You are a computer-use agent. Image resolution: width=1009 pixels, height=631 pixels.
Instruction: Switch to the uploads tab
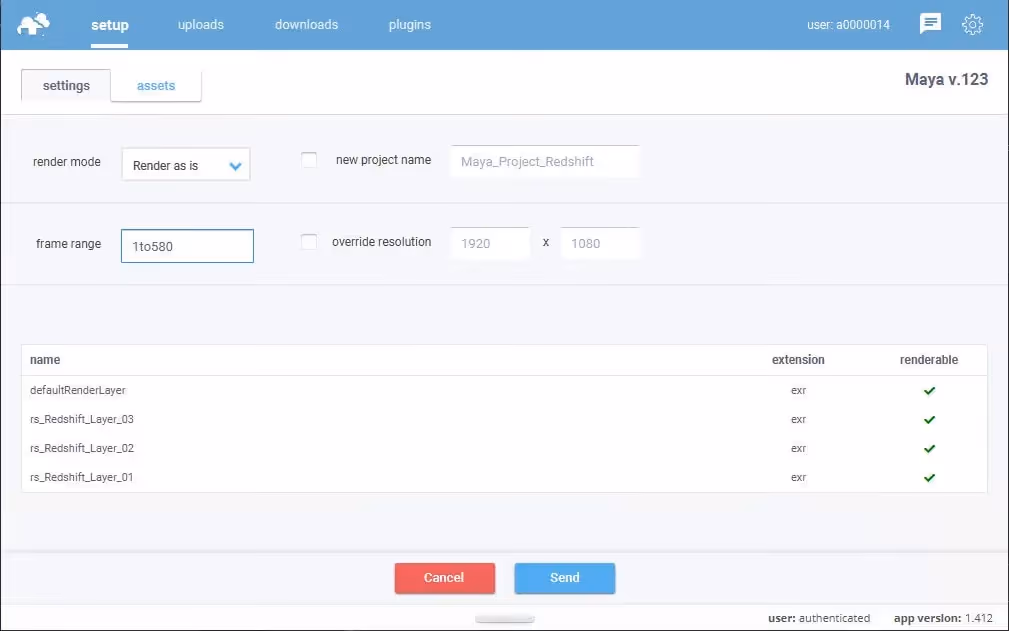201,24
